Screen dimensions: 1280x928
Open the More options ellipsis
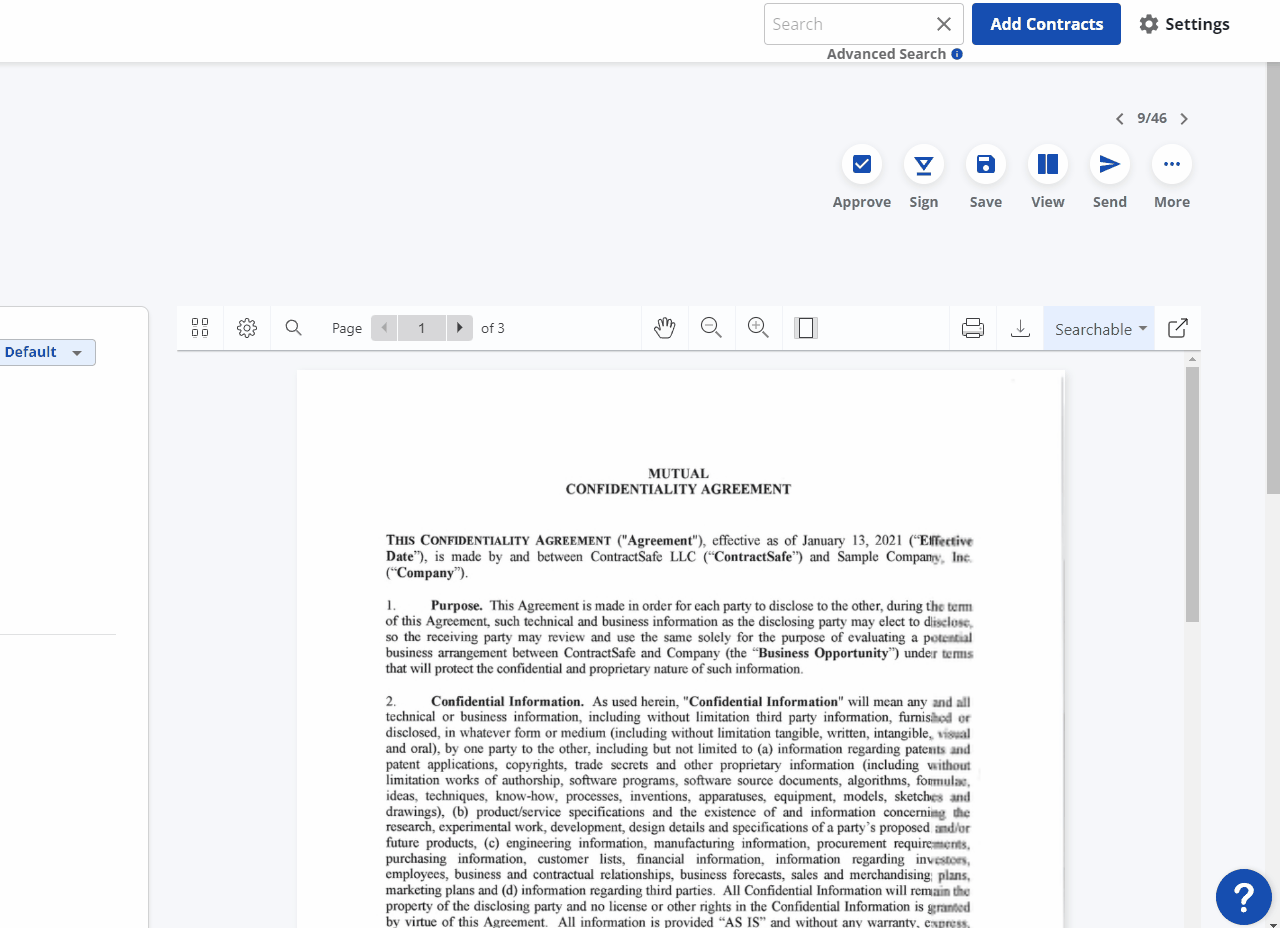click(x=1171, y=165)
